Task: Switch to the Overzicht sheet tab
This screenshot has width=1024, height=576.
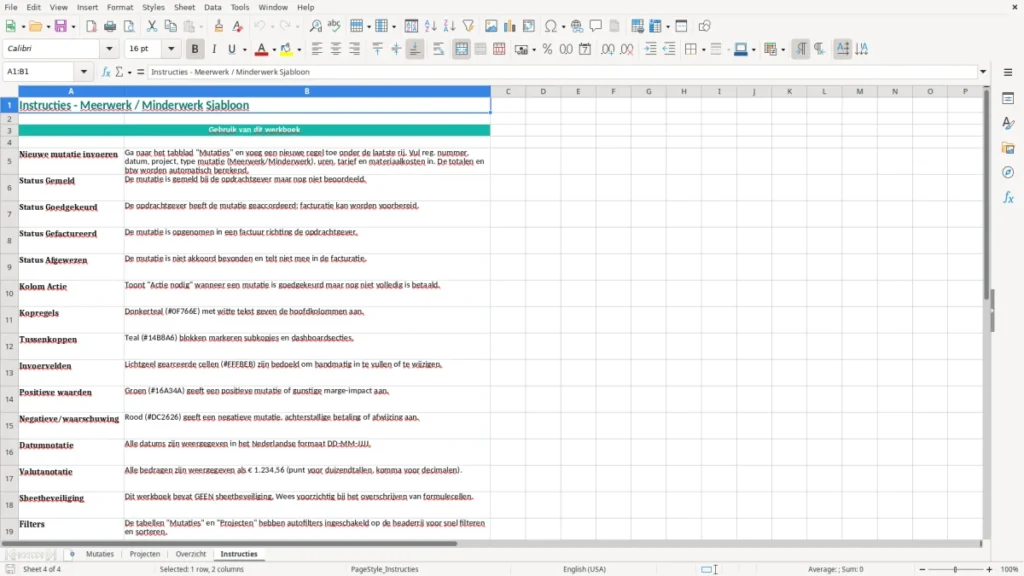Action: click(191, 554)
